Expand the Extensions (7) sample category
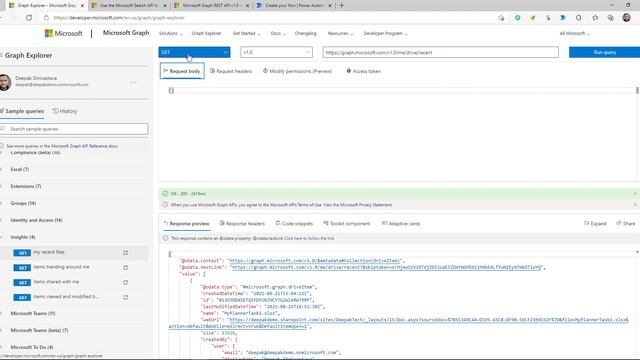The width and height of the screenshot is (640, 360). 26,187
